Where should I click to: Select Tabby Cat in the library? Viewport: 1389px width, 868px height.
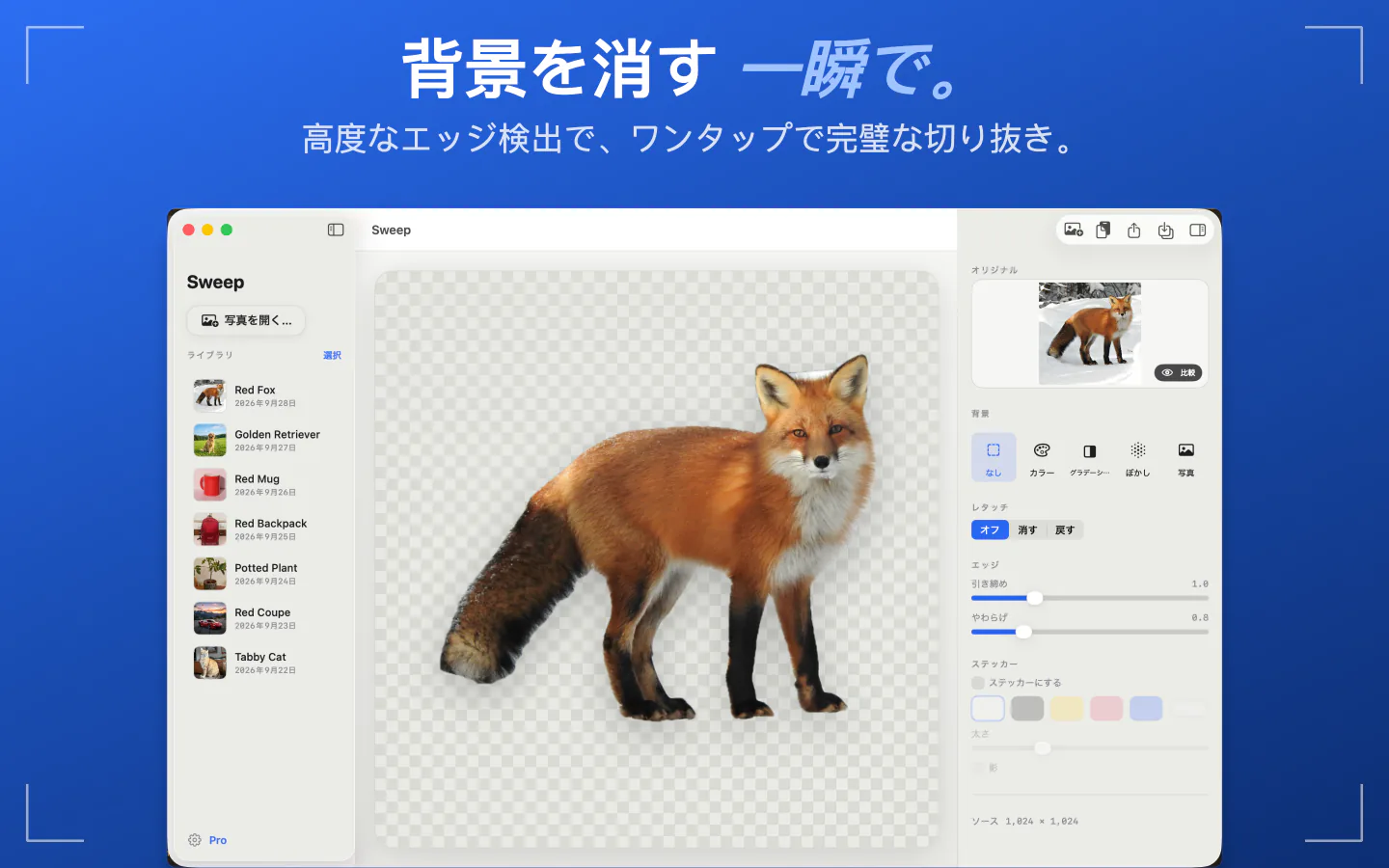264,662
